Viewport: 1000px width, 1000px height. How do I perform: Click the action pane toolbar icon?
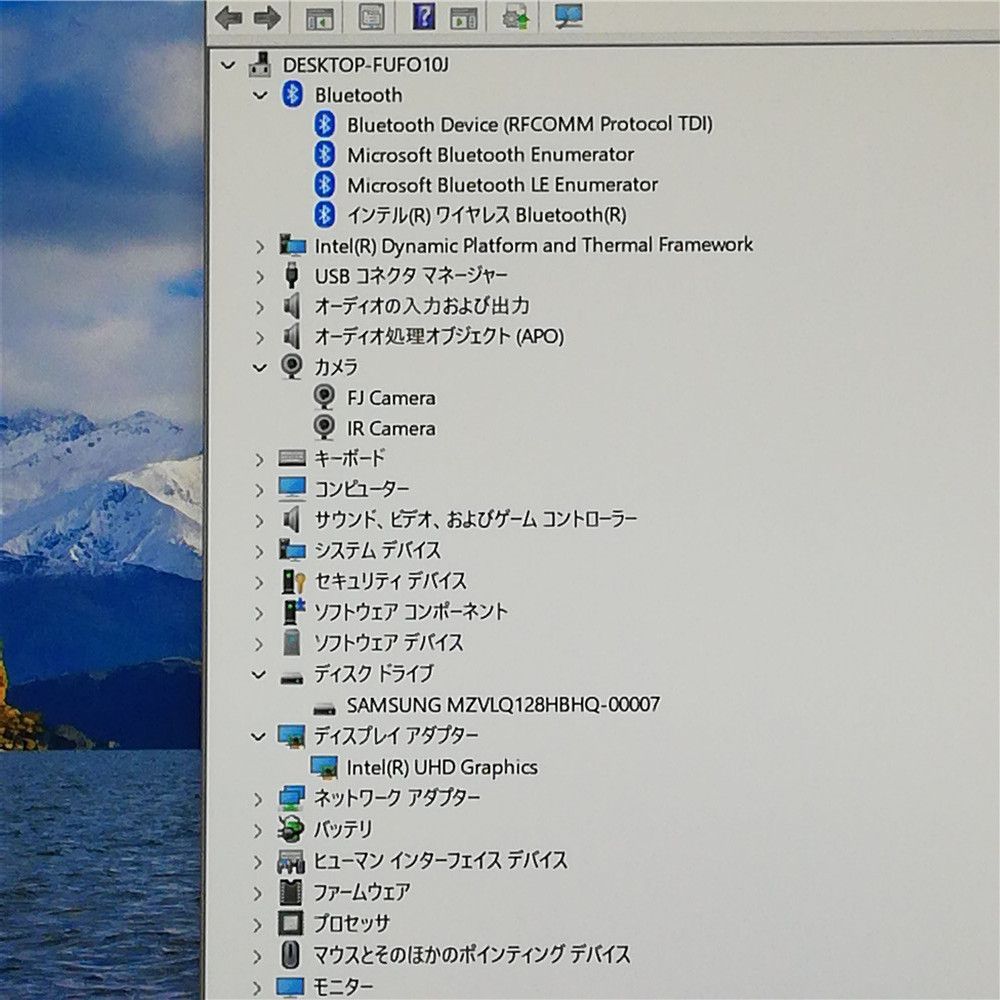(464, 18)
